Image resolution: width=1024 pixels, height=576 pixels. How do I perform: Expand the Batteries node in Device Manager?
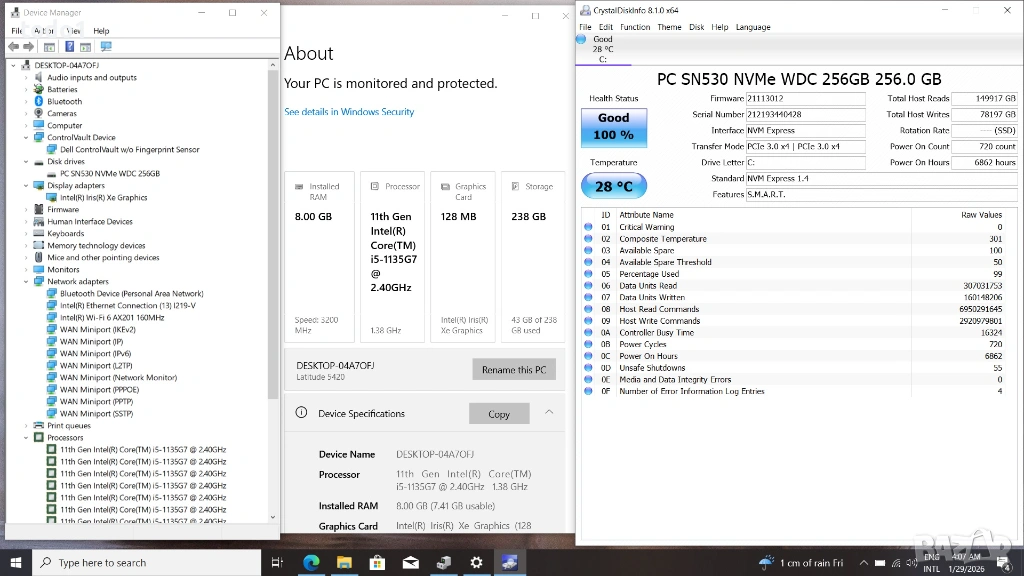click(27, 90)
